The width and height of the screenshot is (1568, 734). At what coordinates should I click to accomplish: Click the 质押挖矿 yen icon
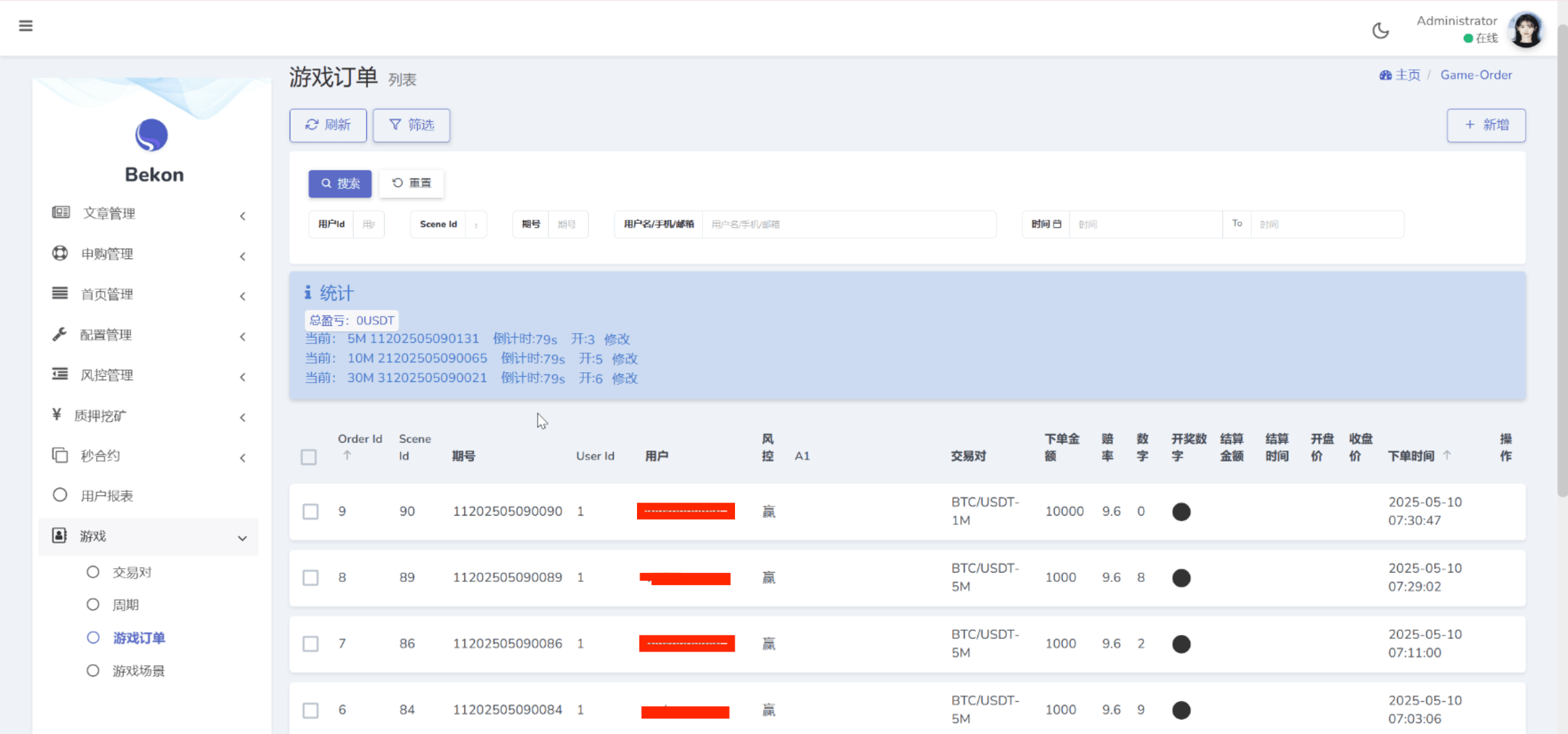point(57,415)
